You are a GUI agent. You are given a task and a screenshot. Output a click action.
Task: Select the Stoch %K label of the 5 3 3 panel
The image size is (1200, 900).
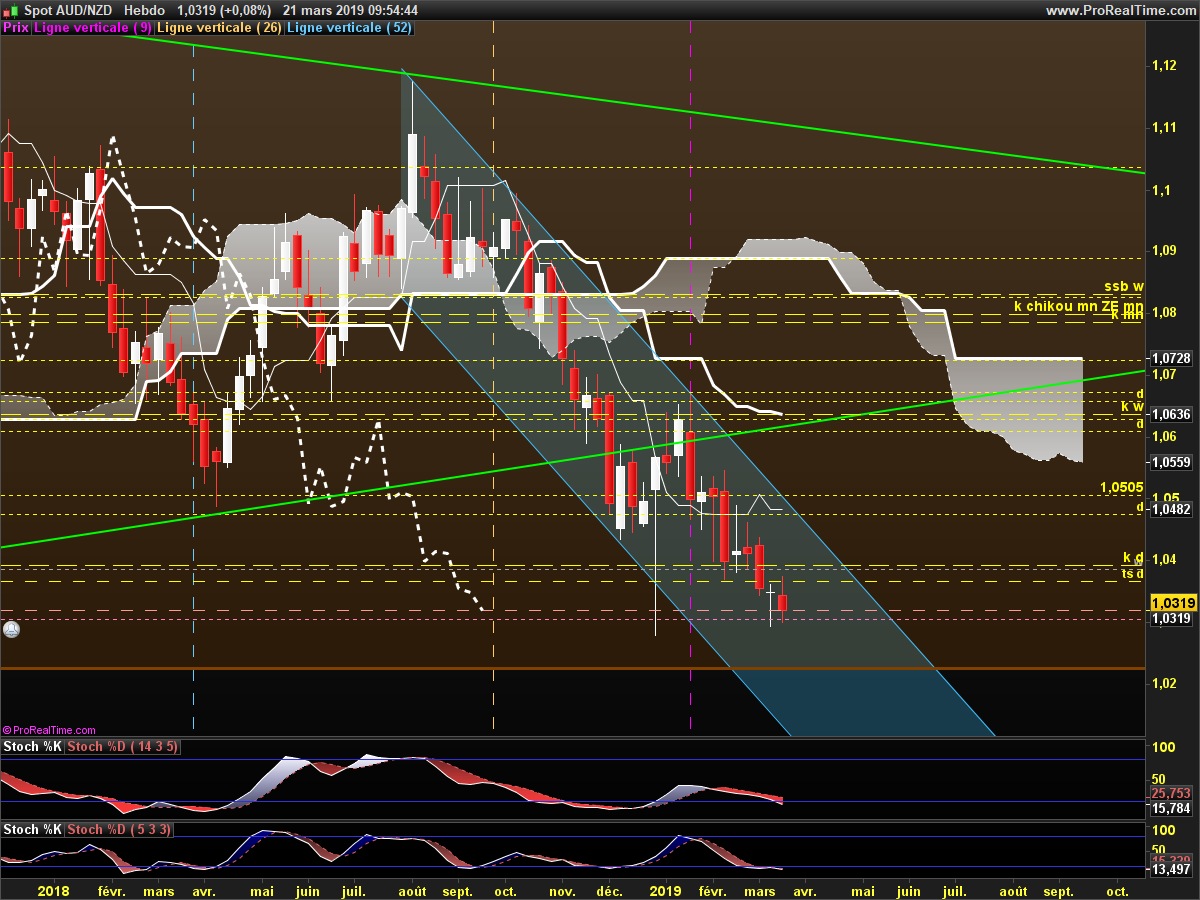(32, 830)
